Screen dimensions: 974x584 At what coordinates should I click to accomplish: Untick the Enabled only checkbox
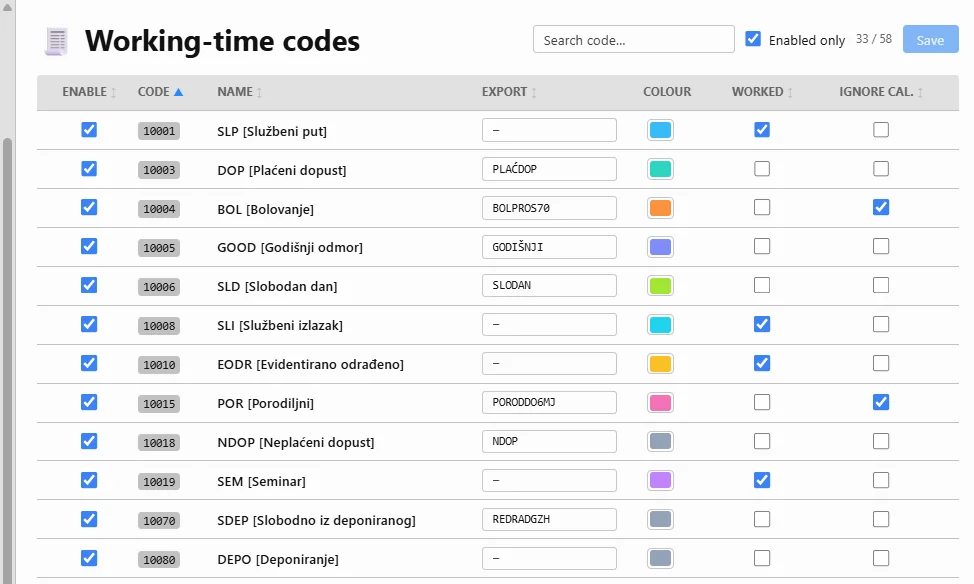[x=753, y=39]
